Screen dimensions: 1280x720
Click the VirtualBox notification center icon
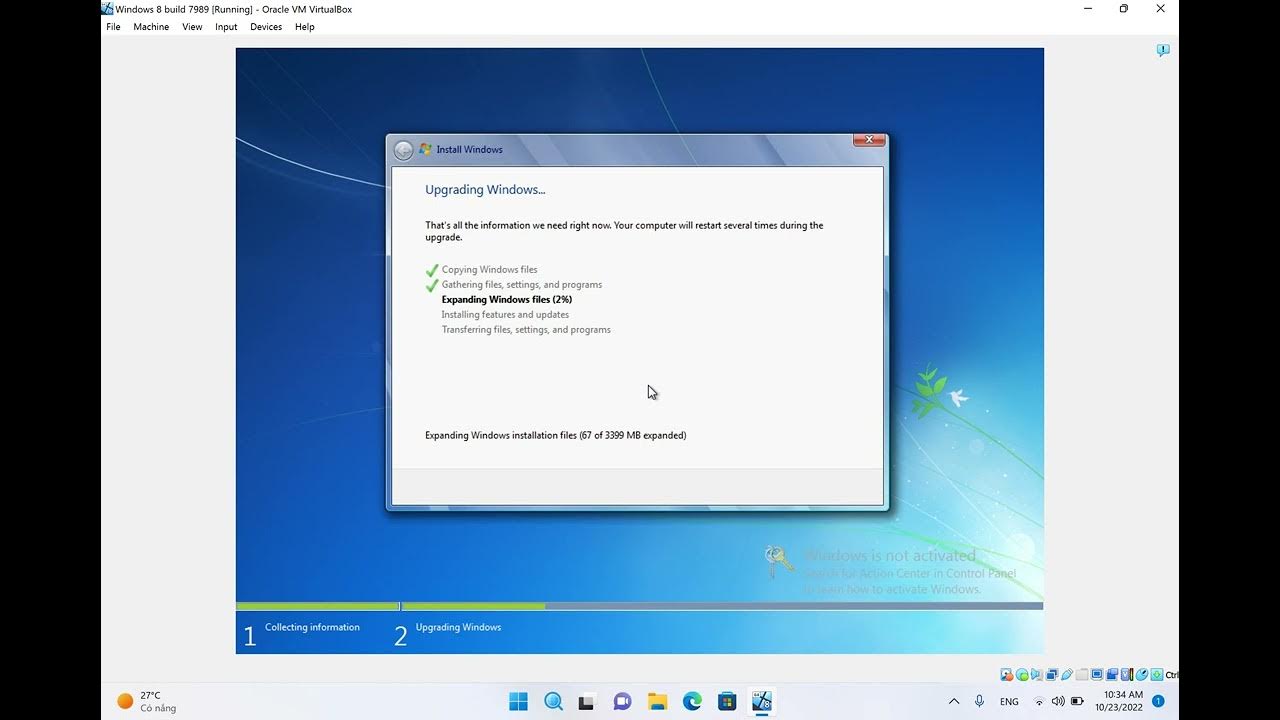pyautogui.click(x=1162, y=50)
